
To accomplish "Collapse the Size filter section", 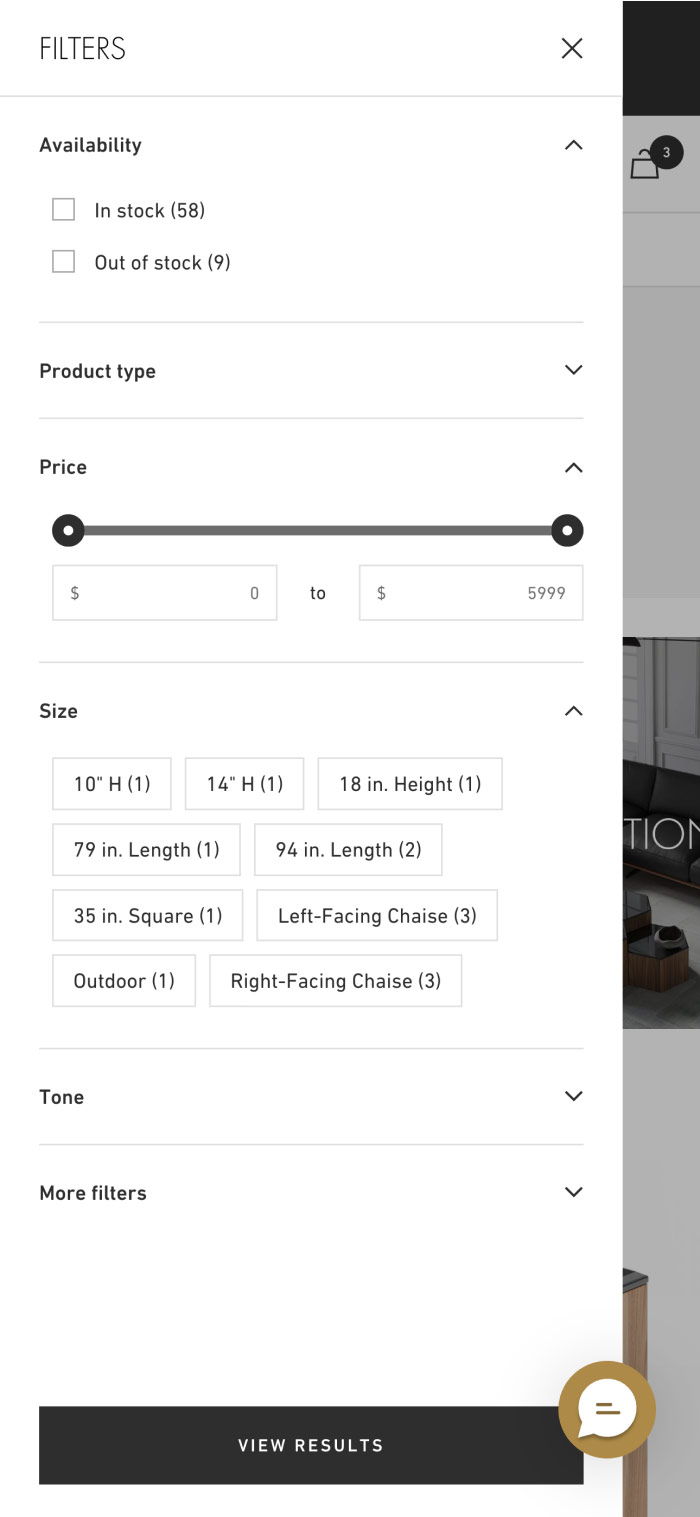I will (573, 711).
